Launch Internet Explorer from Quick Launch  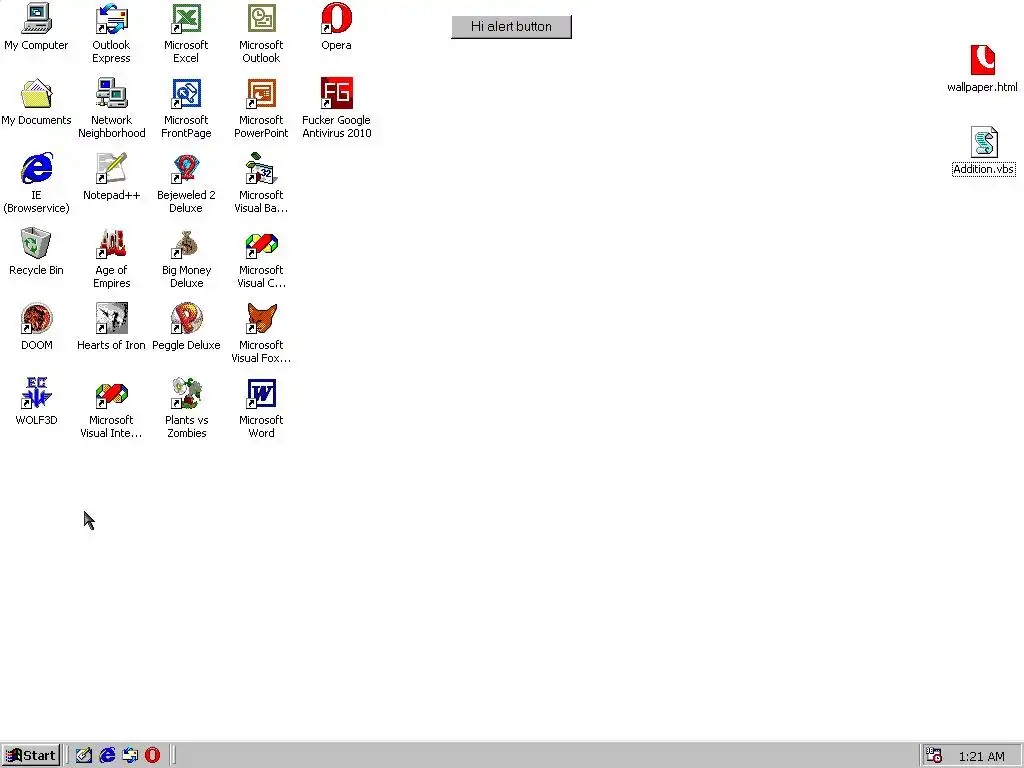(107, 756)
